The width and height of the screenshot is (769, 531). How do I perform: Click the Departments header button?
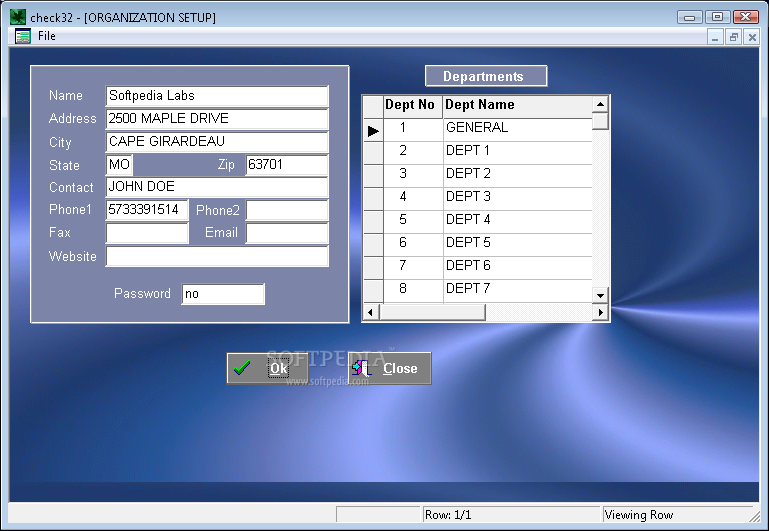point(486,76)
